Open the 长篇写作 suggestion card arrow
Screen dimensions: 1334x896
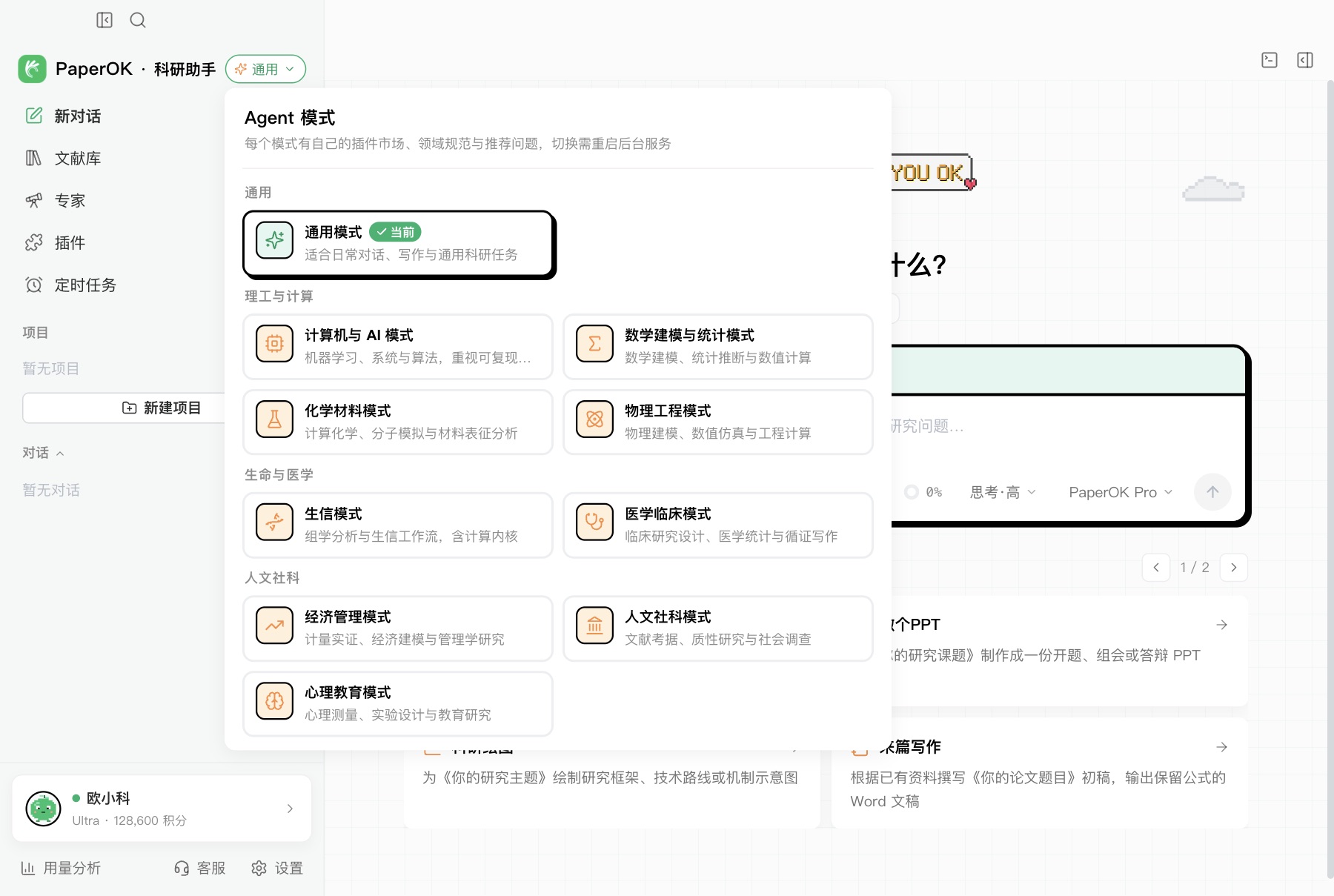point(1222,747)
